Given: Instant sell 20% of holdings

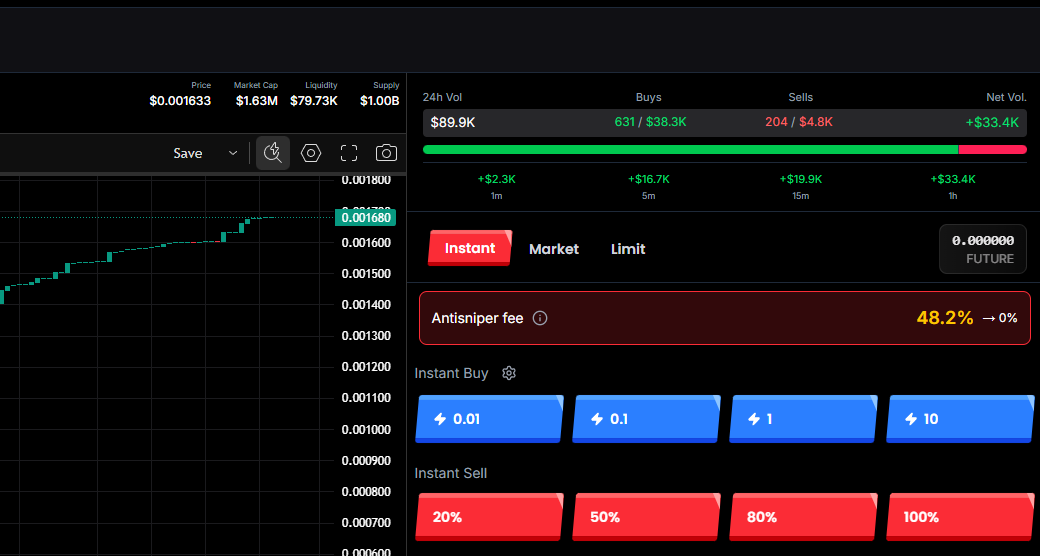Looking at the screenshot, I should click(x=489, y=517).
